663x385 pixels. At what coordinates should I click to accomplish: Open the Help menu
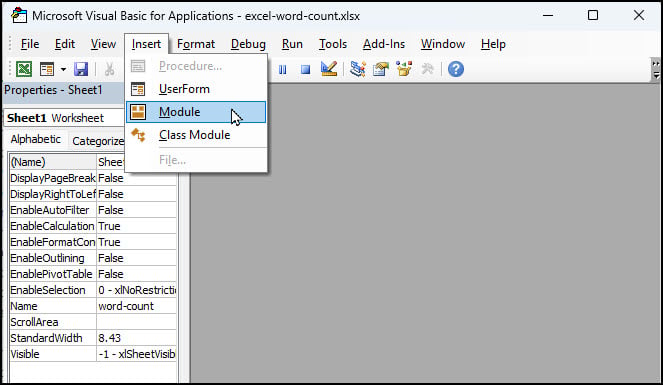pos(493,44)
